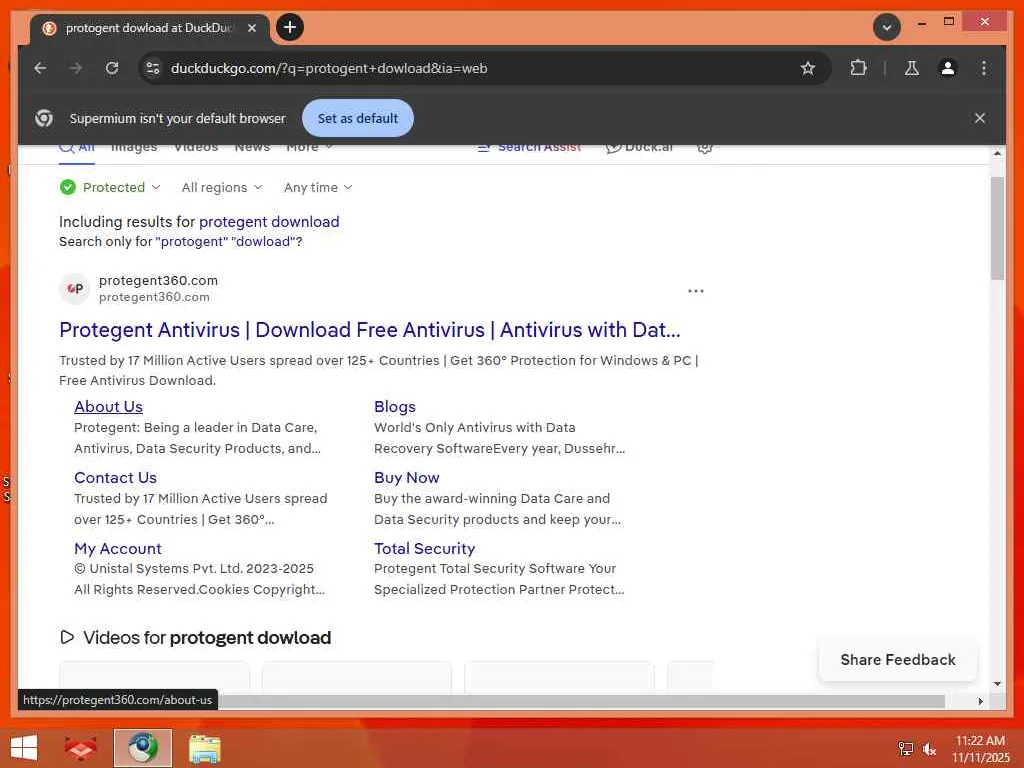This screenshot has width=1024, height=768.
Task: Open the tab search dropdown button
Action: pos(887,27)
